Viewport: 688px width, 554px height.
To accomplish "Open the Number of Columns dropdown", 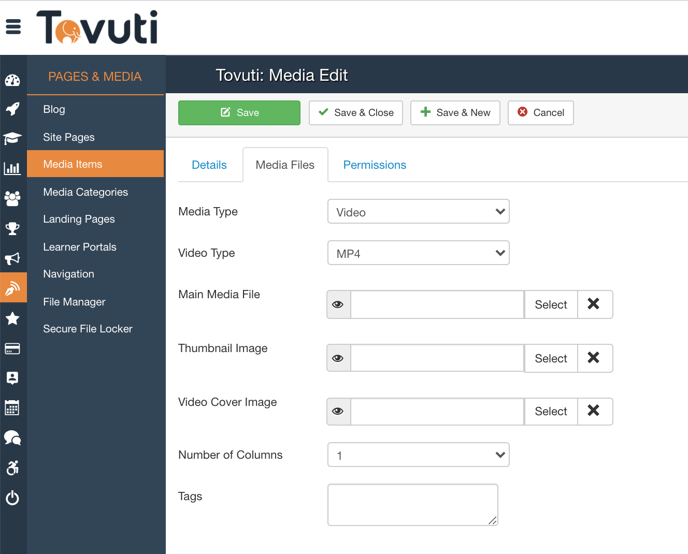I will click(x=418, y=454).
